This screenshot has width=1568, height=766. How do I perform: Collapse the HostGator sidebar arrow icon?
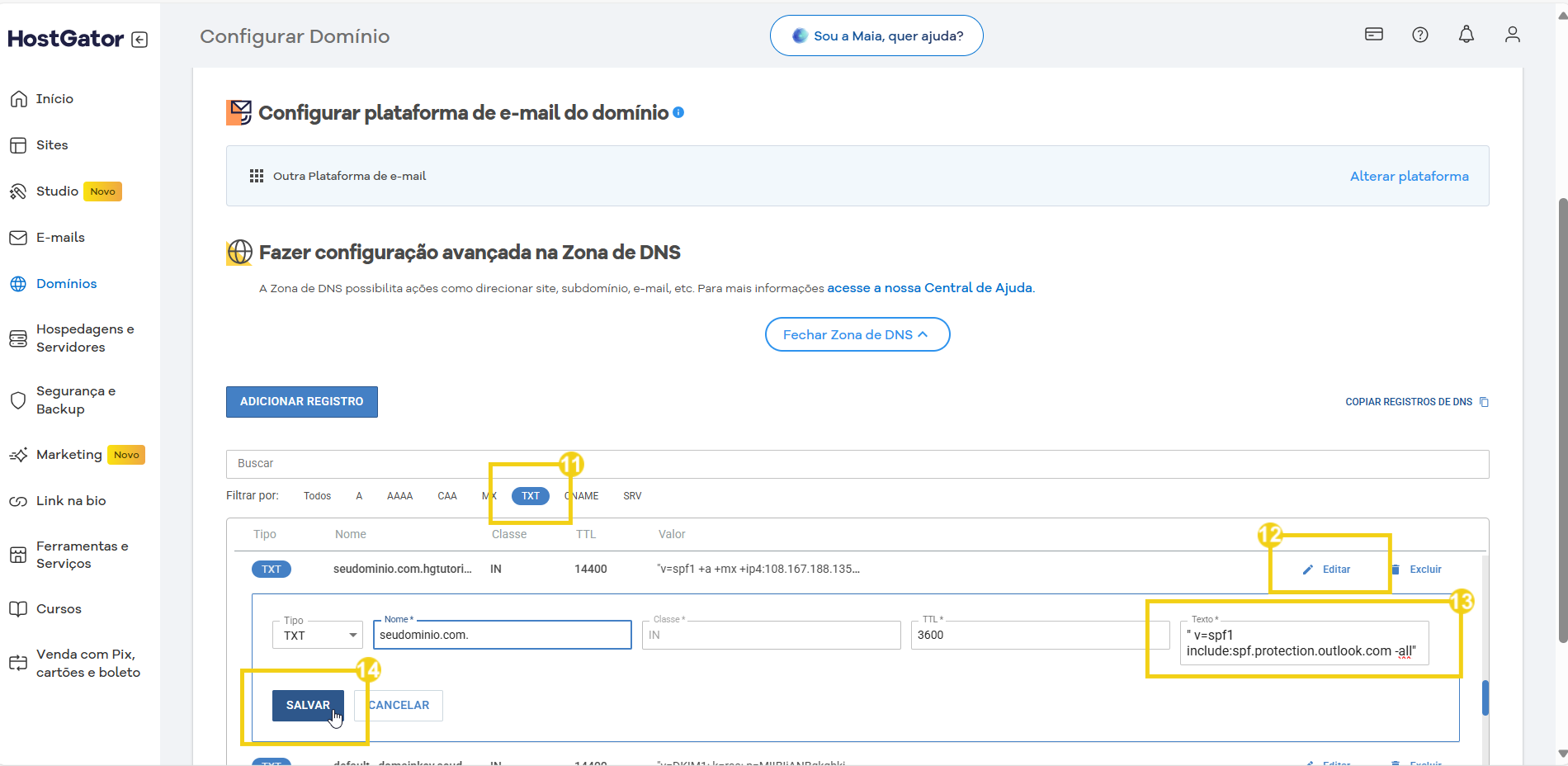point(139,40)
